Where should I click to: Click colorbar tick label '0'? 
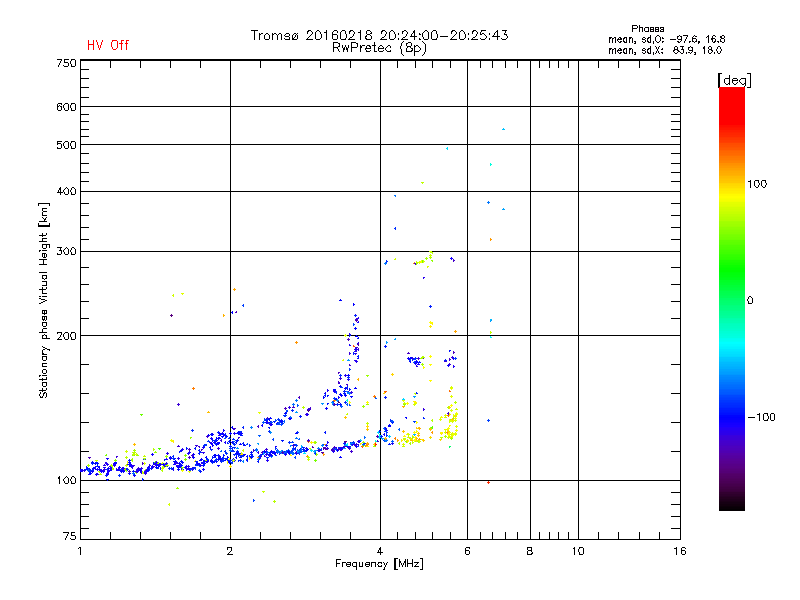[750, 301]
